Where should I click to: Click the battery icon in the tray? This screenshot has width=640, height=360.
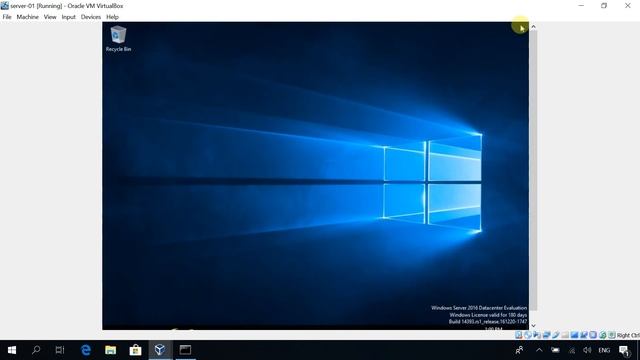pyautogui.click(x=555, y=350)
